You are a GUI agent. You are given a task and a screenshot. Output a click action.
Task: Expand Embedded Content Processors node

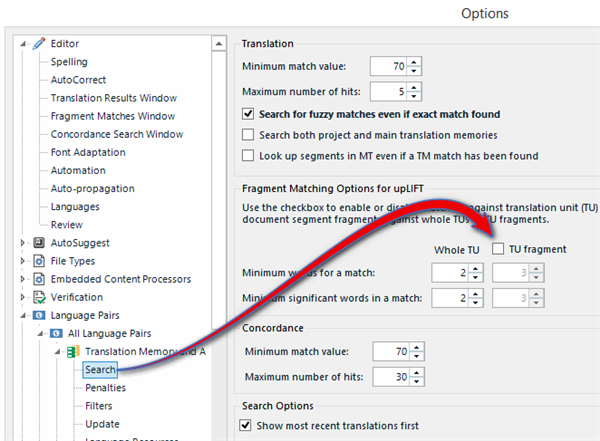click(23, 279)
